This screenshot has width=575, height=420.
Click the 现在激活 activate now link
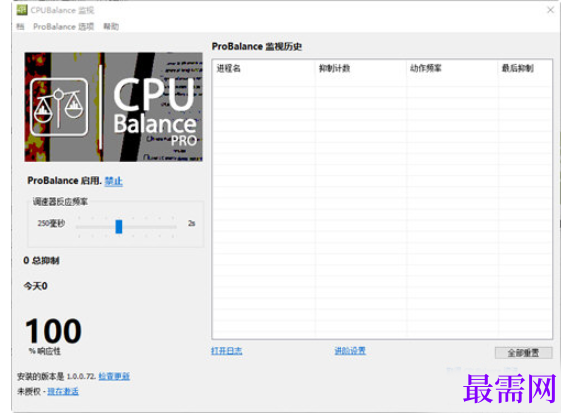point(63,391)
